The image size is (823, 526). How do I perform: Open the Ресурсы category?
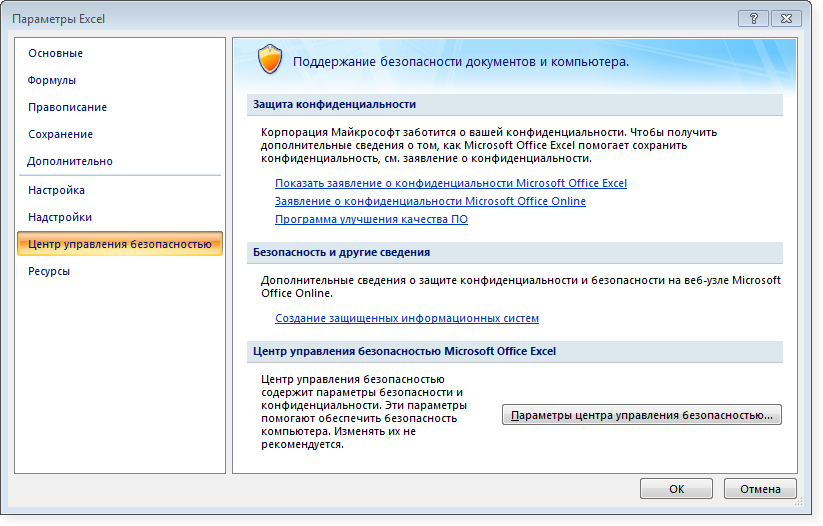49,271
